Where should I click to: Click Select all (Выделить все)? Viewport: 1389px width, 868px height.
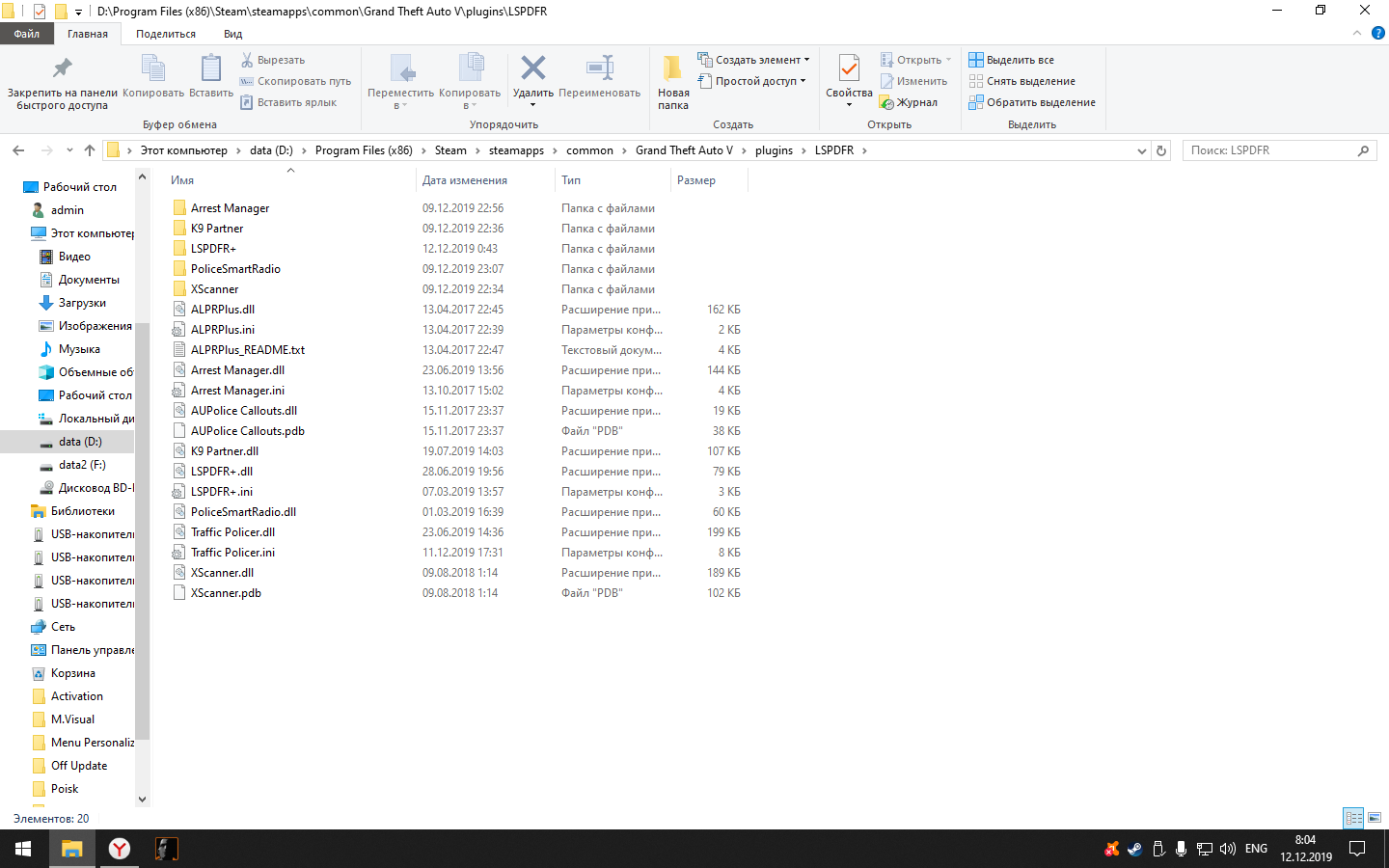(1012, 60)
